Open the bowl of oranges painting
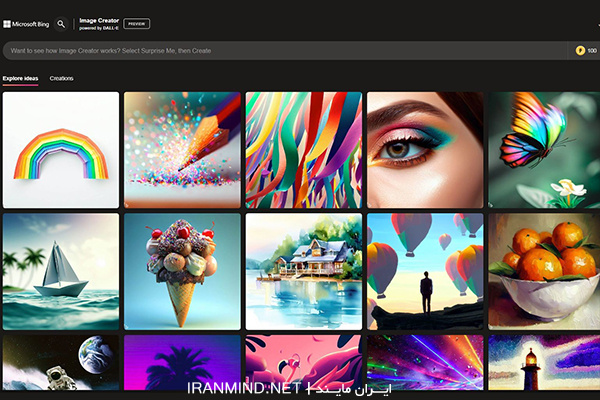This screenshot has height=400, width=600. pyautogui.click(x=544, y=272)
